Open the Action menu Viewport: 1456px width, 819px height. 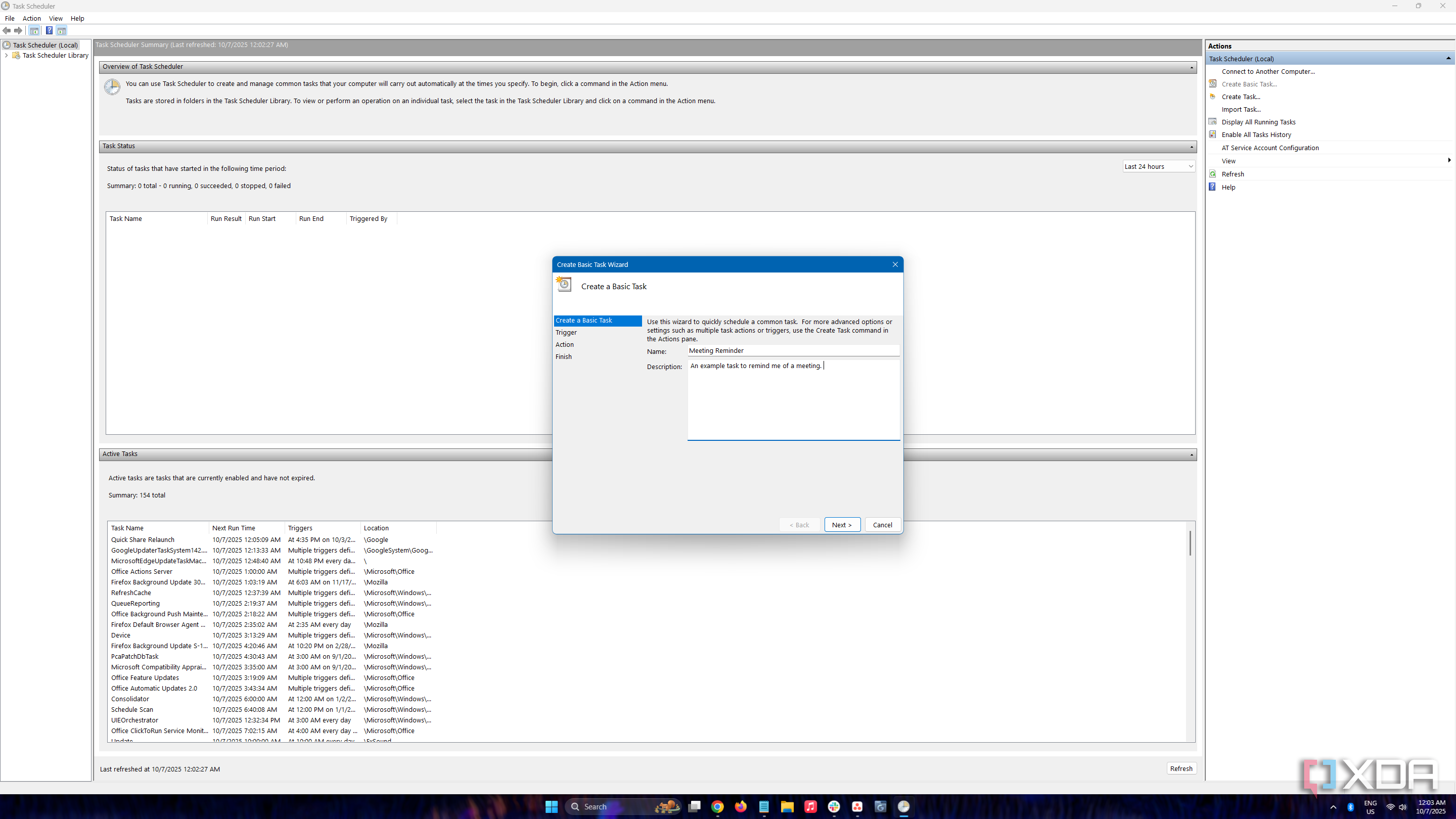pyautogui.click(x=32, y=18)
